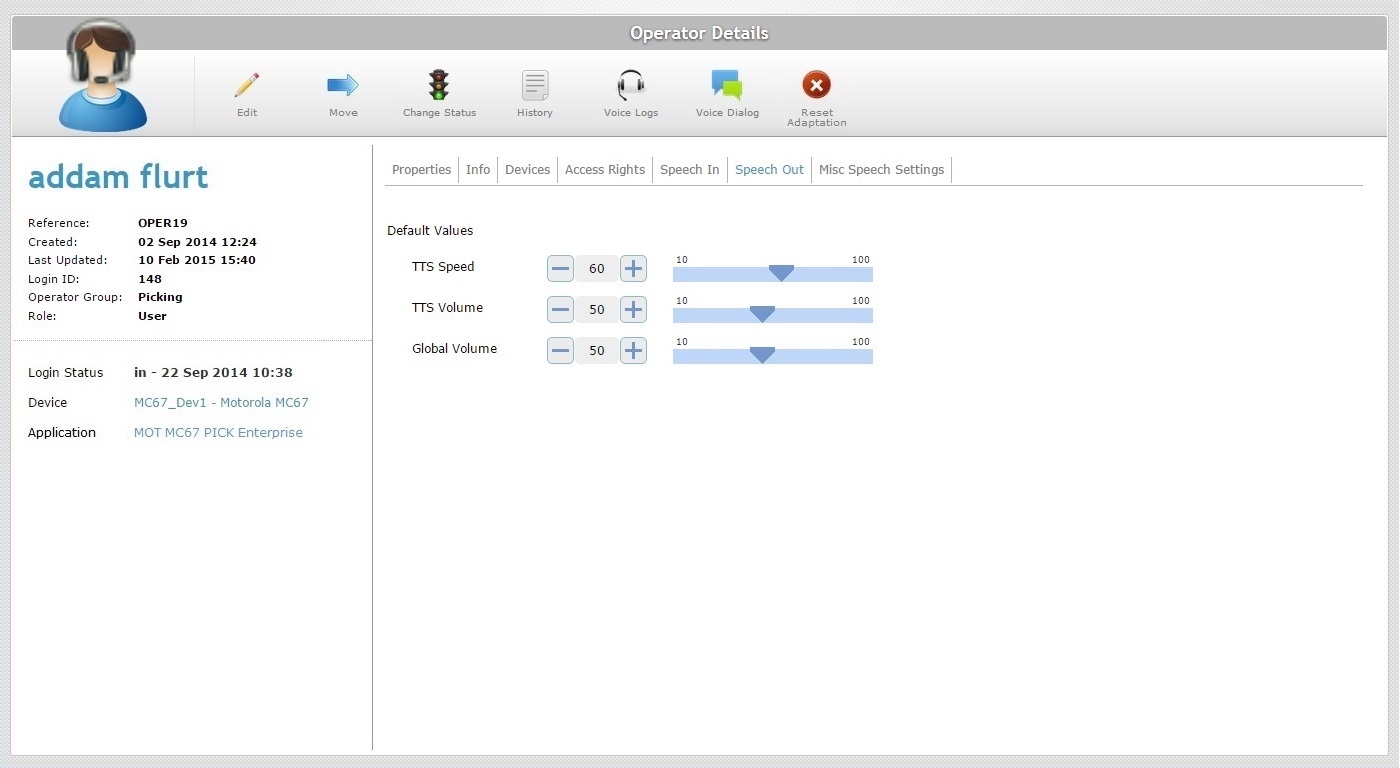The height and width of the screenshot is (768, 1400).
Task: Click login status in - 22 Sep 2014 10:38
Action: (213, 373)
